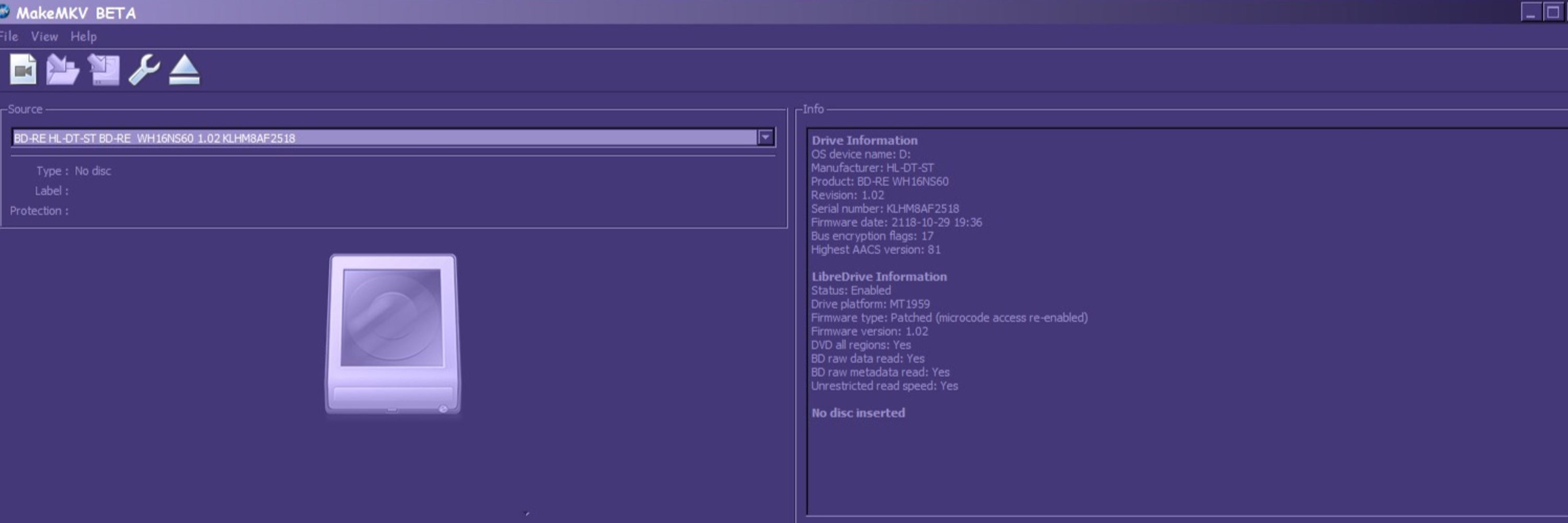1568x523 pixels.
Task: Click the Backup disc toolbar icon
Action: pos(103,70)
